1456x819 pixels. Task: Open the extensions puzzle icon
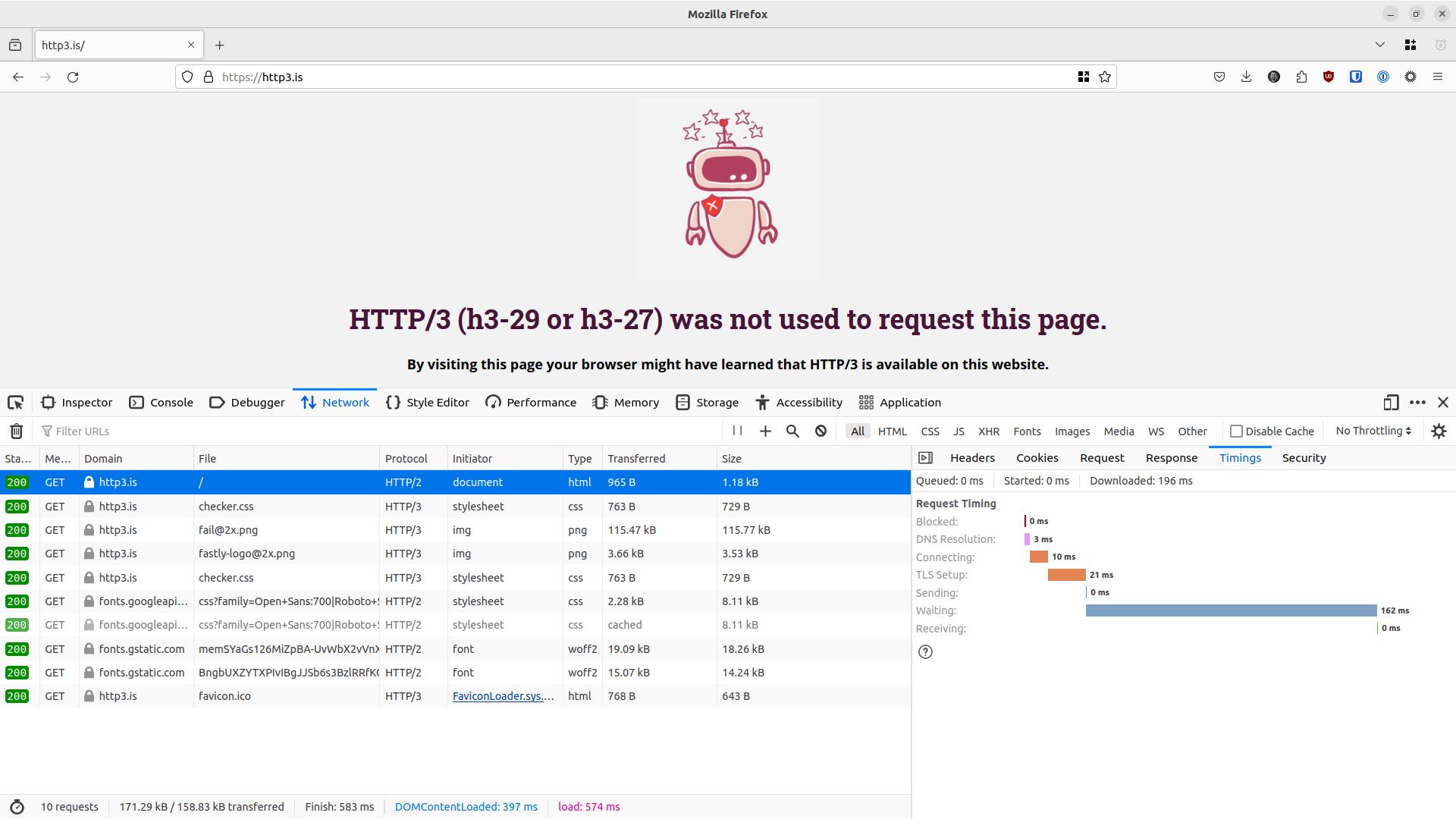click(x=1301, y=77)
